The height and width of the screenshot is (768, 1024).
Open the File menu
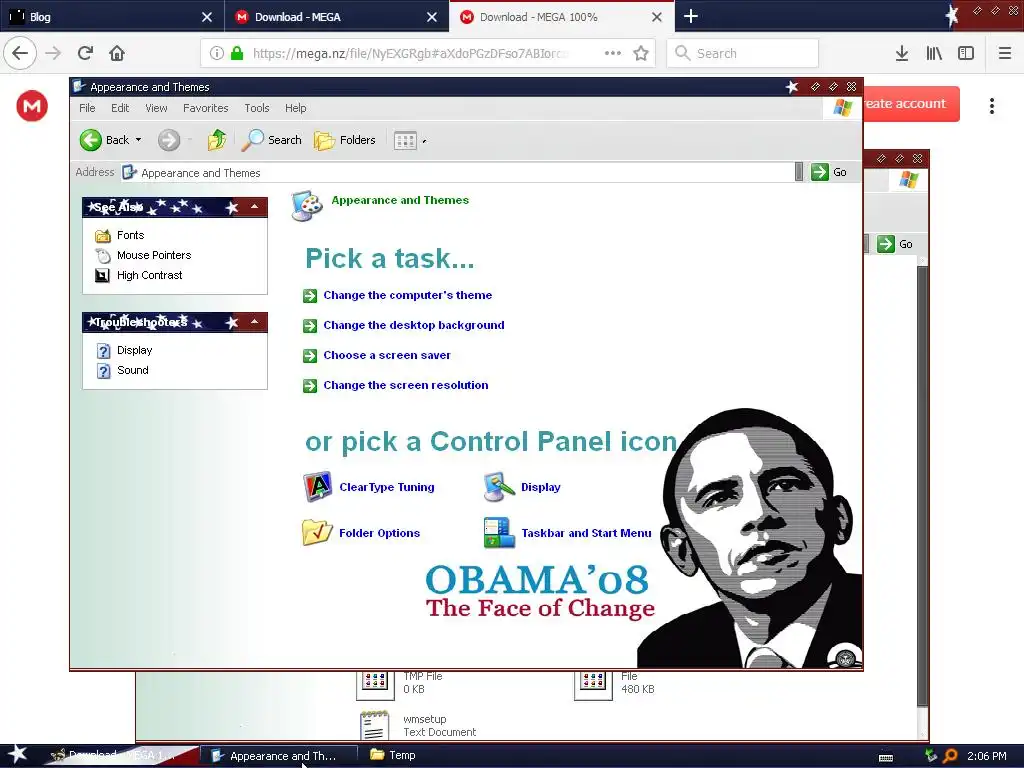click(87, 108)
